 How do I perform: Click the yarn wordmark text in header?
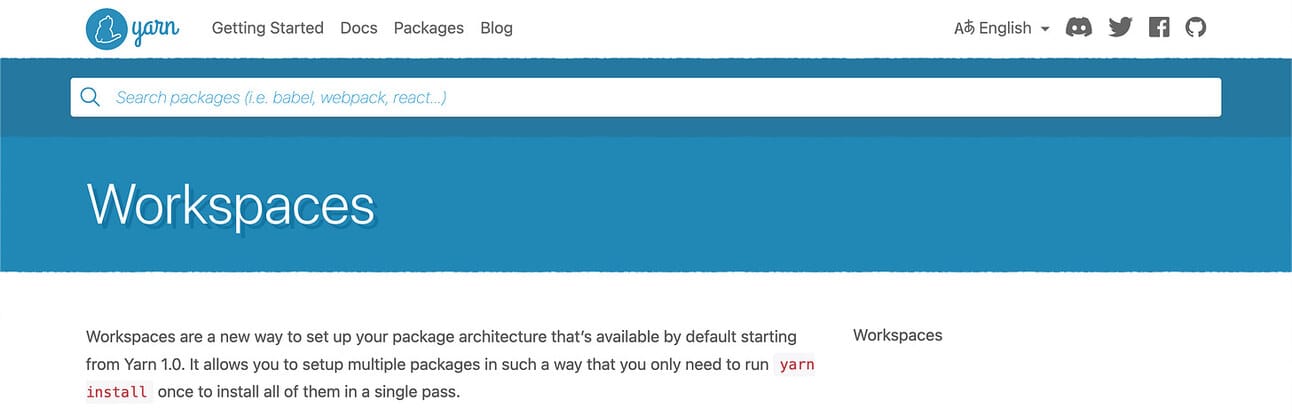156,30
